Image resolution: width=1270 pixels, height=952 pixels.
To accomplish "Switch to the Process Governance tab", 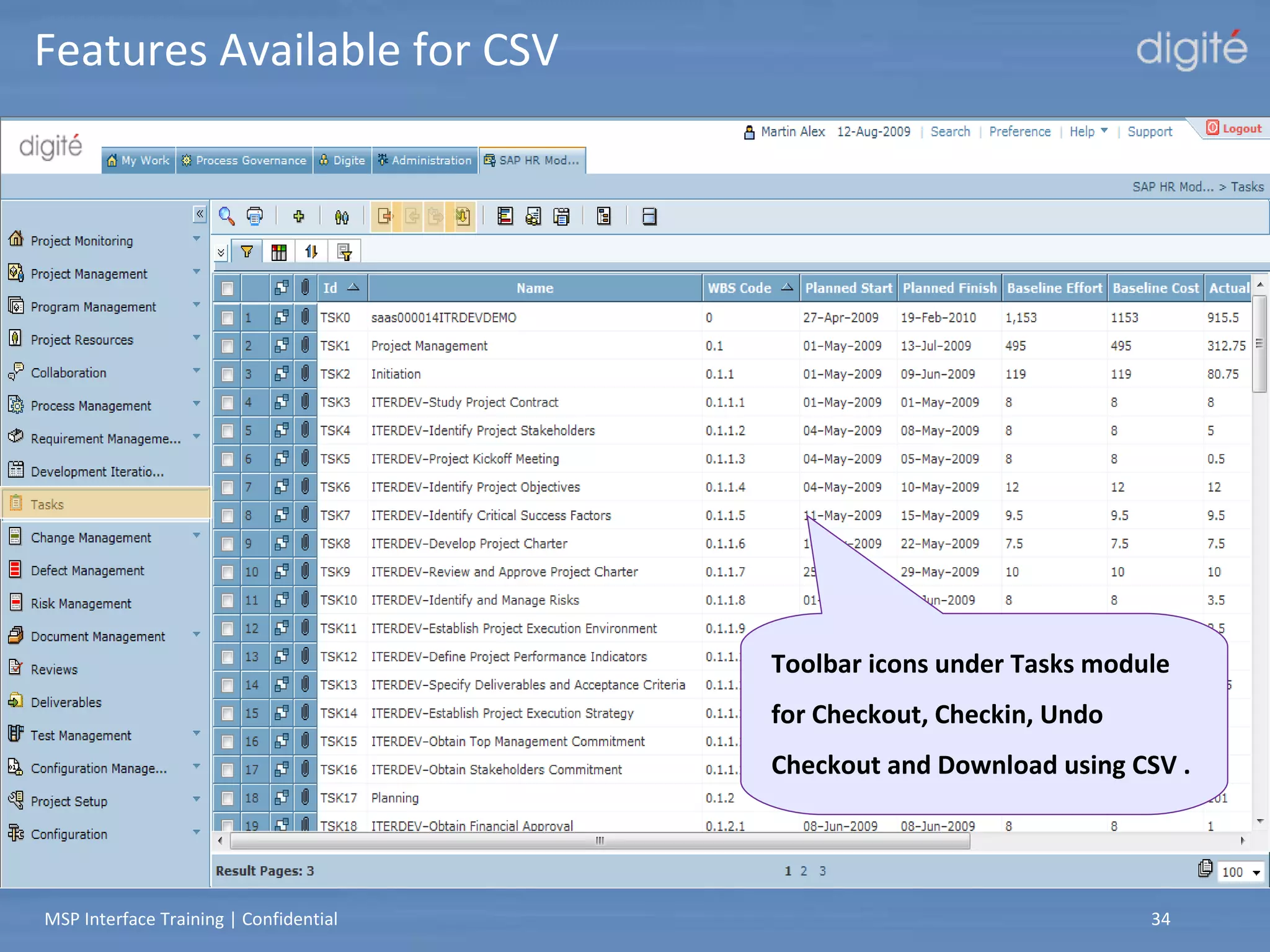I will pyautogui.click(x=244, y=161).
